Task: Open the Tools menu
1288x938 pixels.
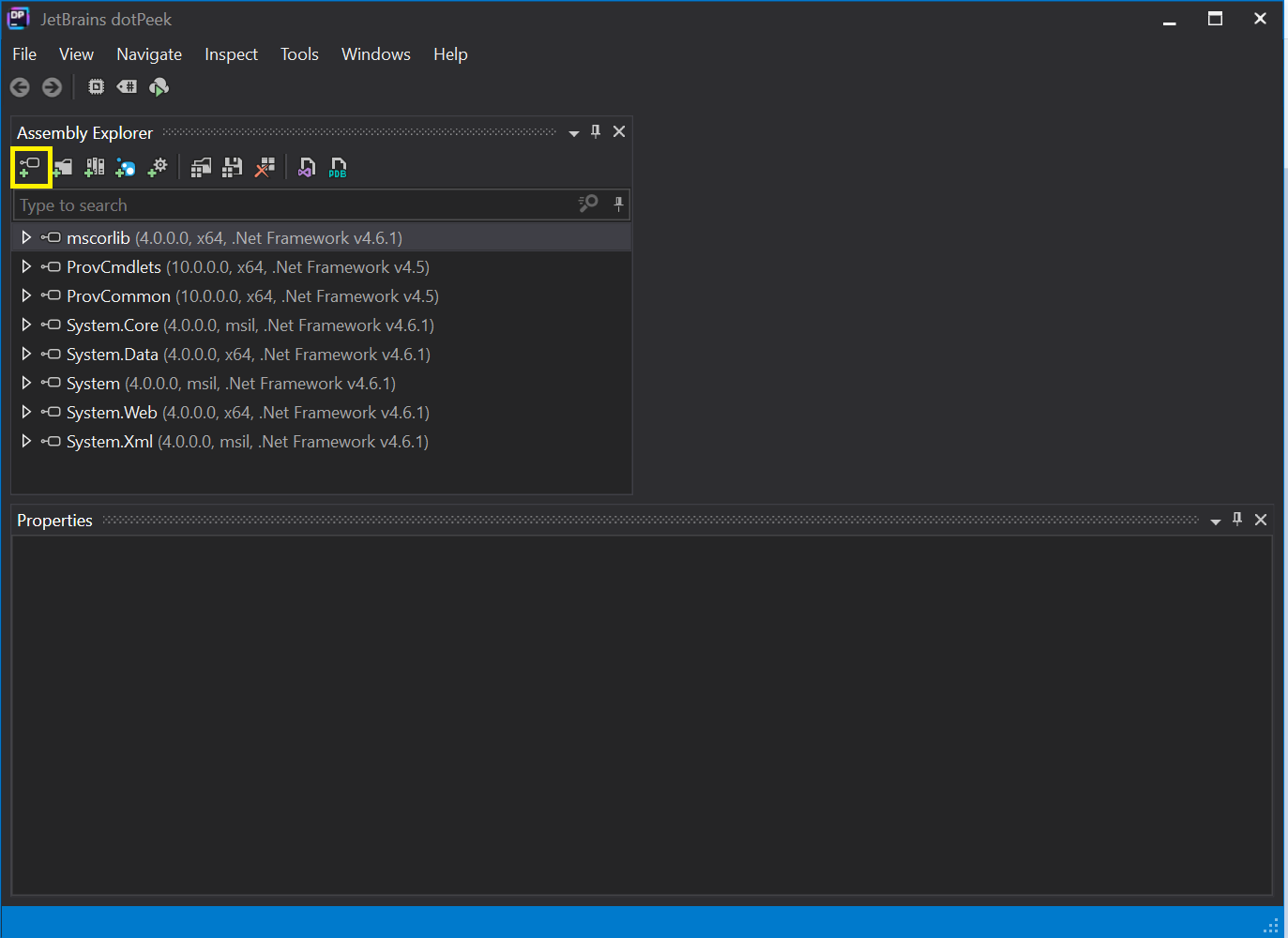Action: tap(299, 54)
